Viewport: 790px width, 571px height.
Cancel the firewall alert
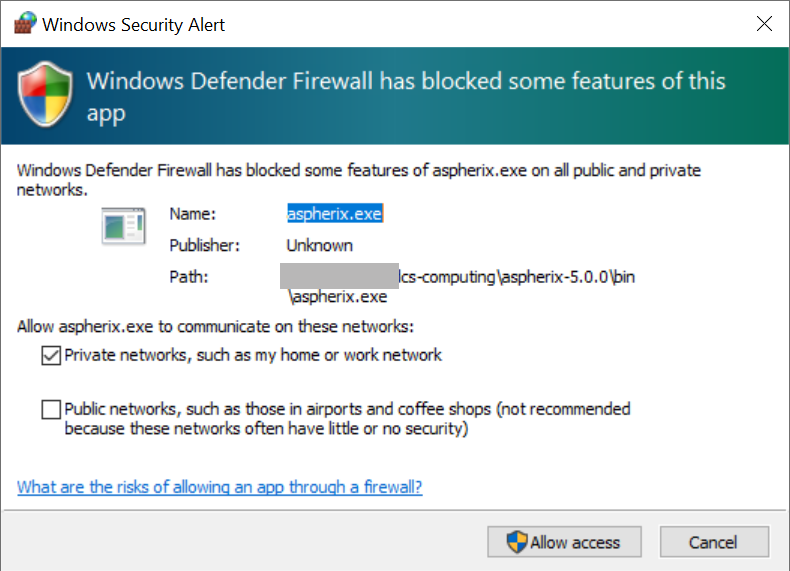[x=714, y=542]
